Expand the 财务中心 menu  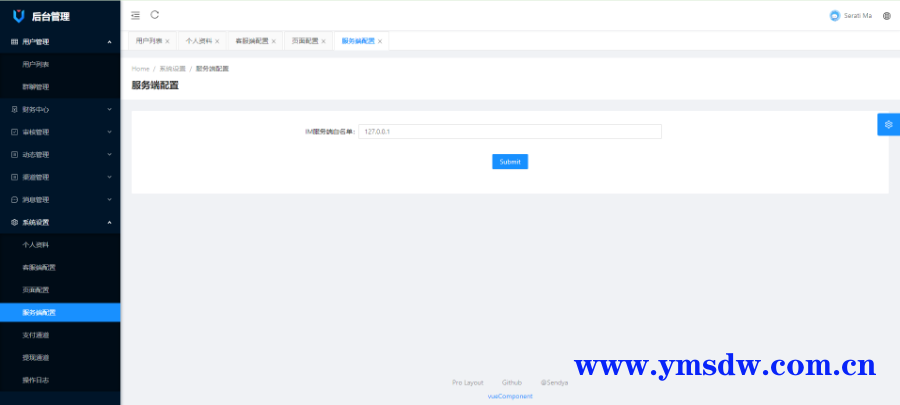tap(60, 109)
